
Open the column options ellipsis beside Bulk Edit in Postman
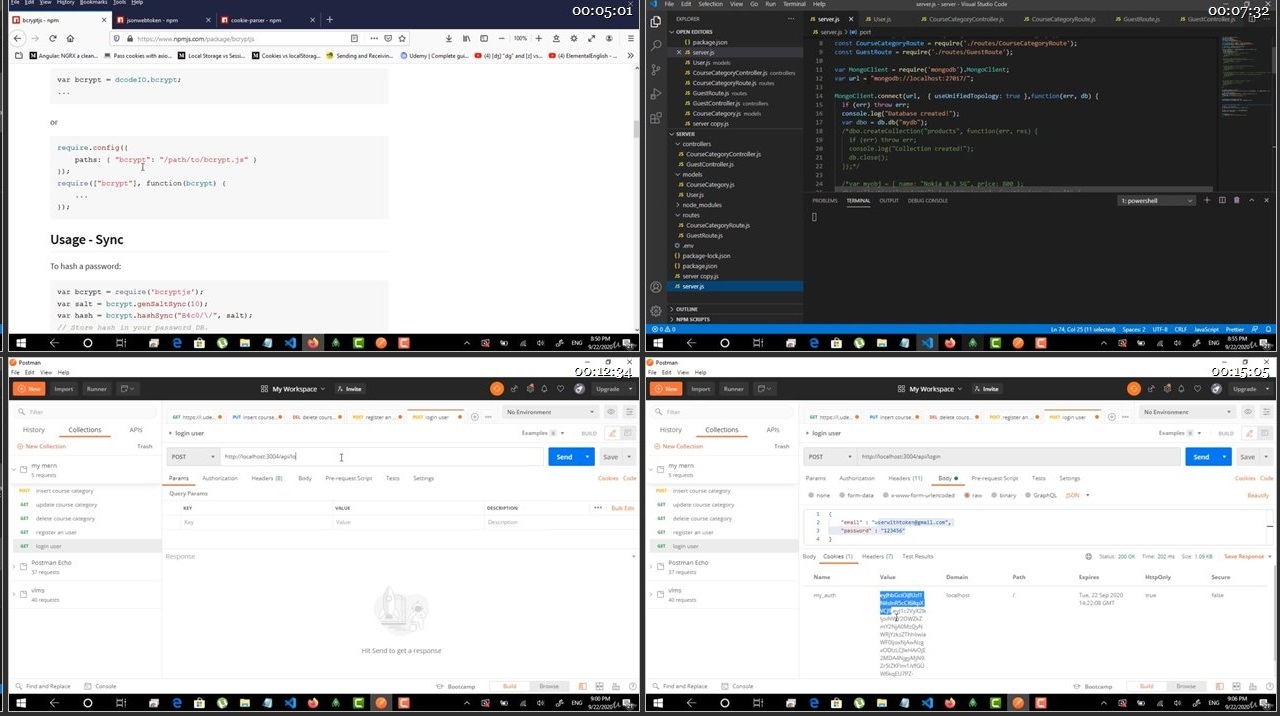pyautogui.click(x=598, y=508)
